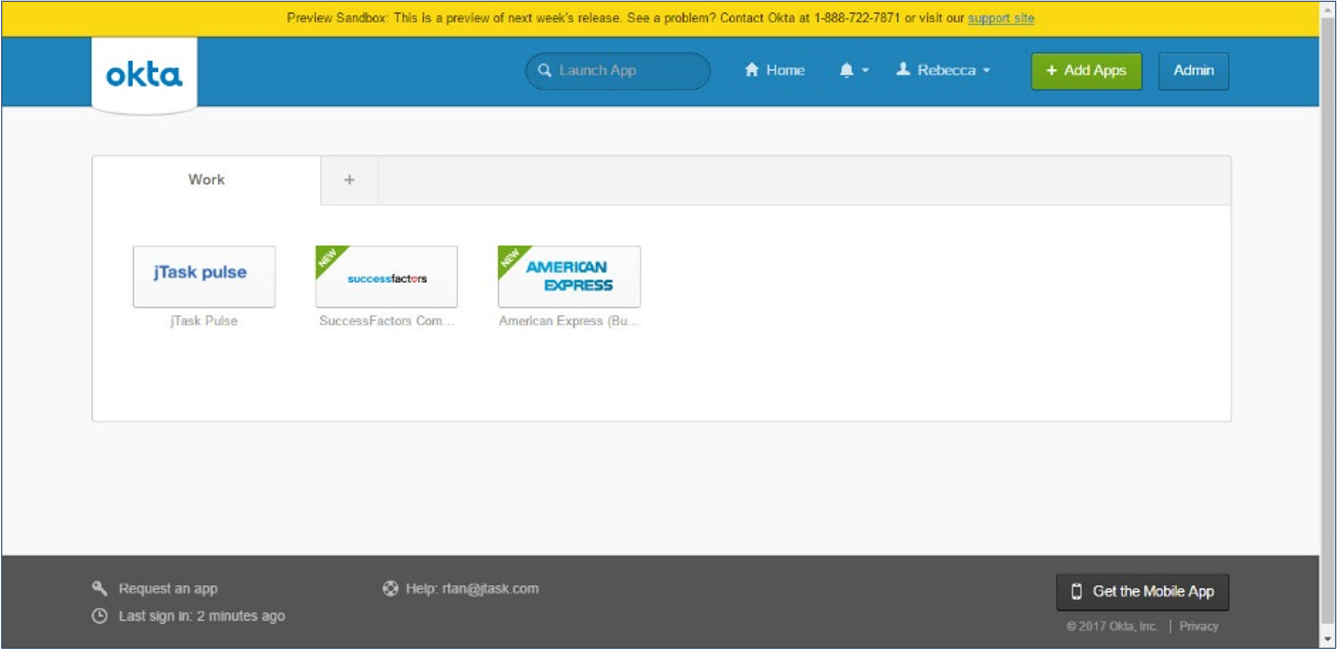Click the Home house icon
The width and height of the screenshot is (1337, 650).
click(x=752, y=70)
